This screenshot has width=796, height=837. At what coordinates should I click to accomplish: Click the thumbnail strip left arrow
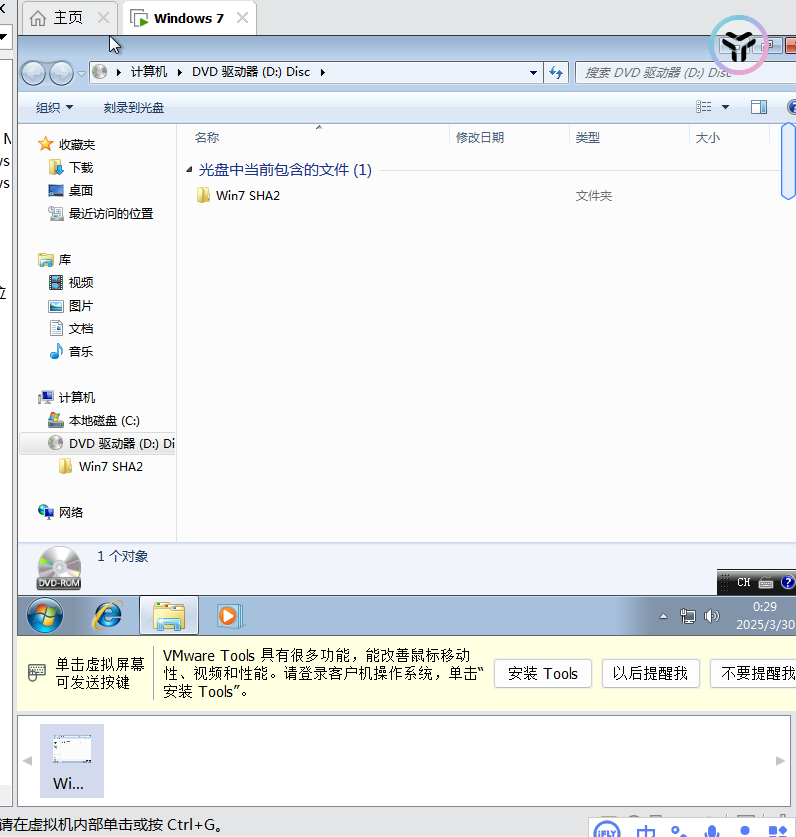[x=27, y=761]
